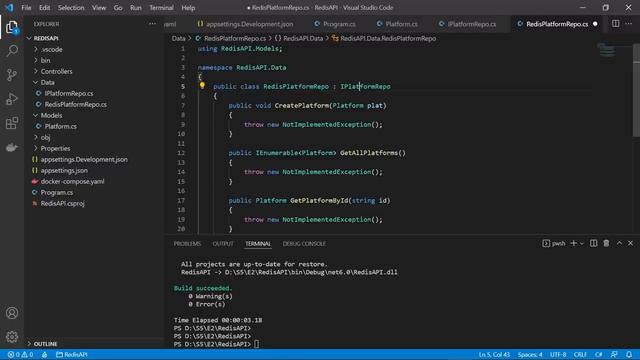
Task: Click the feedback icon in status bar
Action: 614,355
